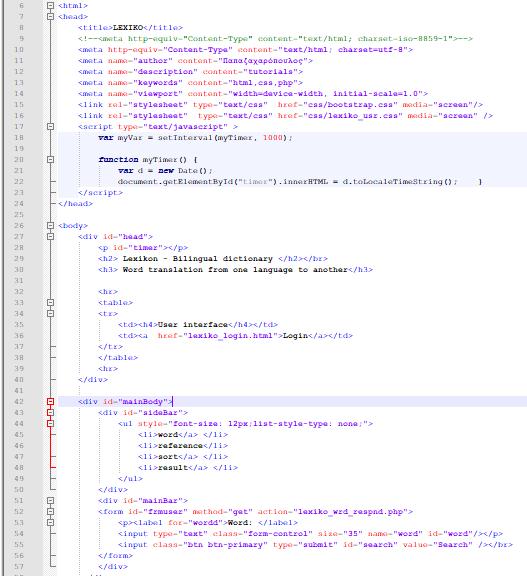Collapse the <body> fold marker on line 26

(x=51, y=226)
